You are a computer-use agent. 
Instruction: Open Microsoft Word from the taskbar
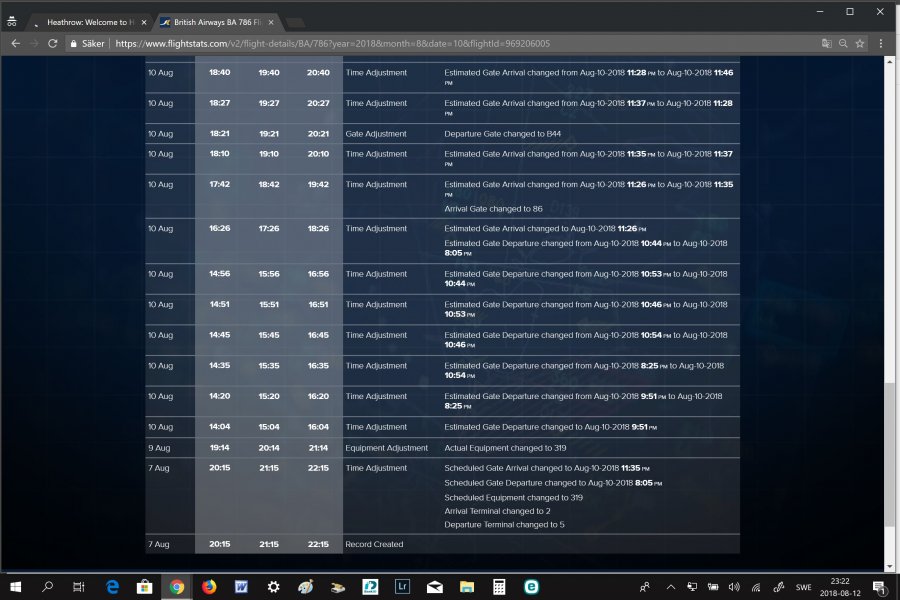point(241,587)
